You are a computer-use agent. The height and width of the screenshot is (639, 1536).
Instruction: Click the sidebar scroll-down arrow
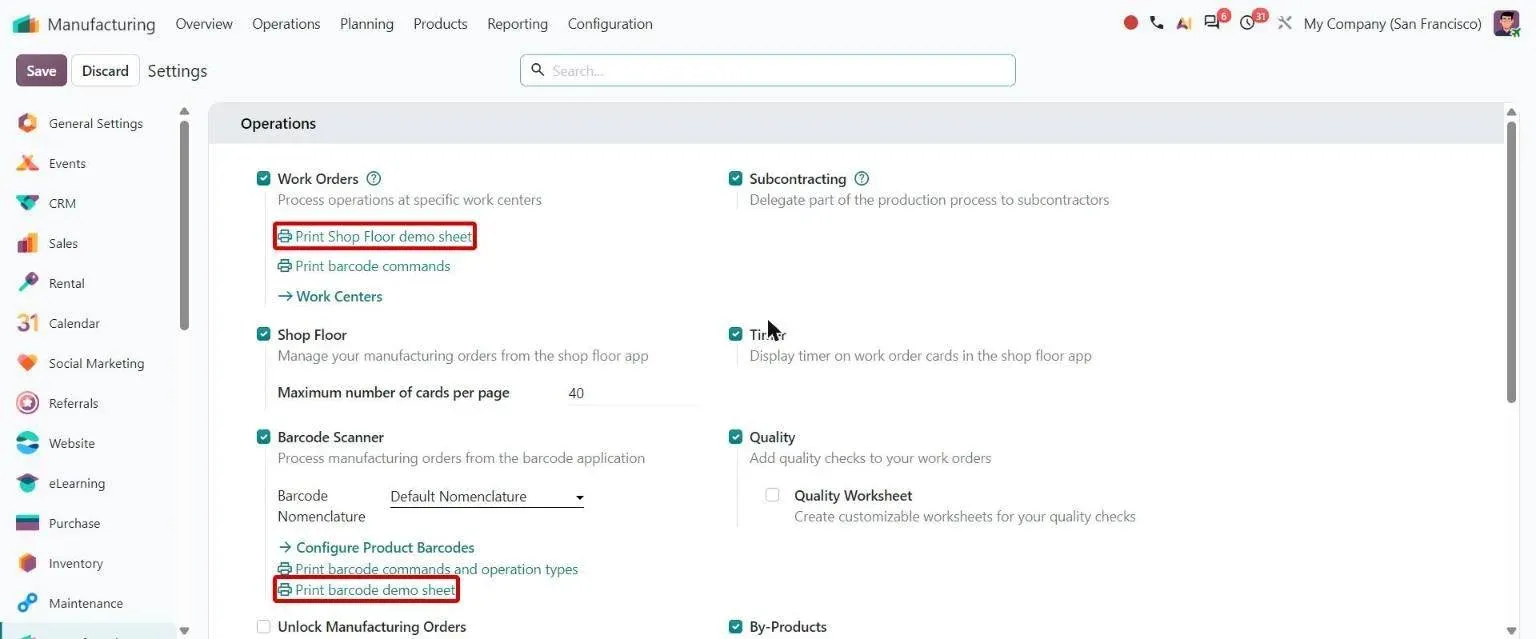tap(183, 631)
